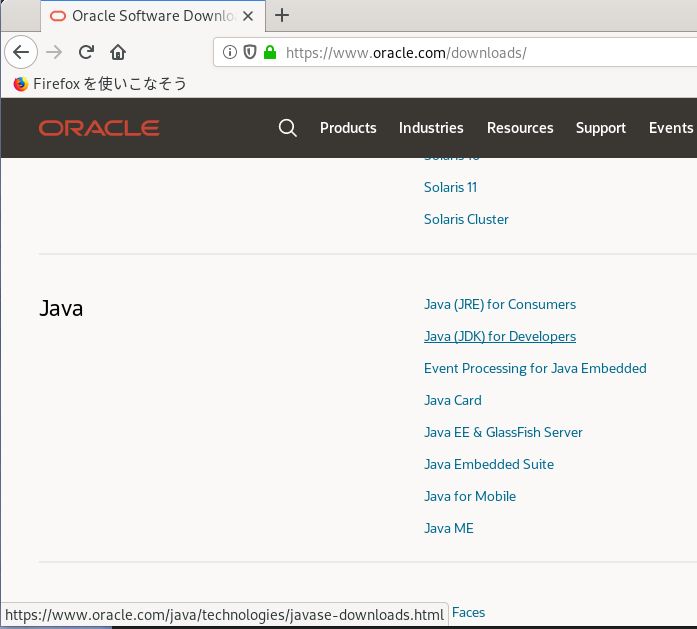697x629 pixels.
Task: Open the Java ME link
Action: 449,529
